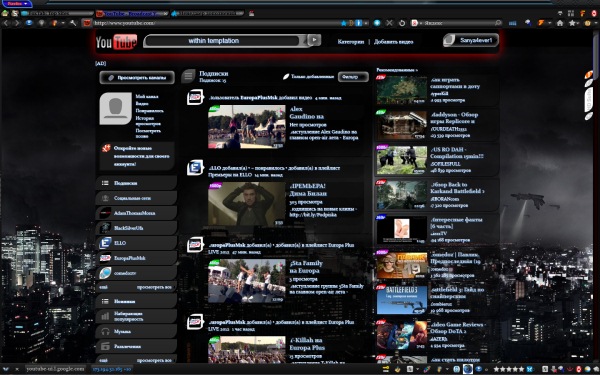Click the Мой канал link beside avatar
Viewport: 600px width, 375px height.
147,96
